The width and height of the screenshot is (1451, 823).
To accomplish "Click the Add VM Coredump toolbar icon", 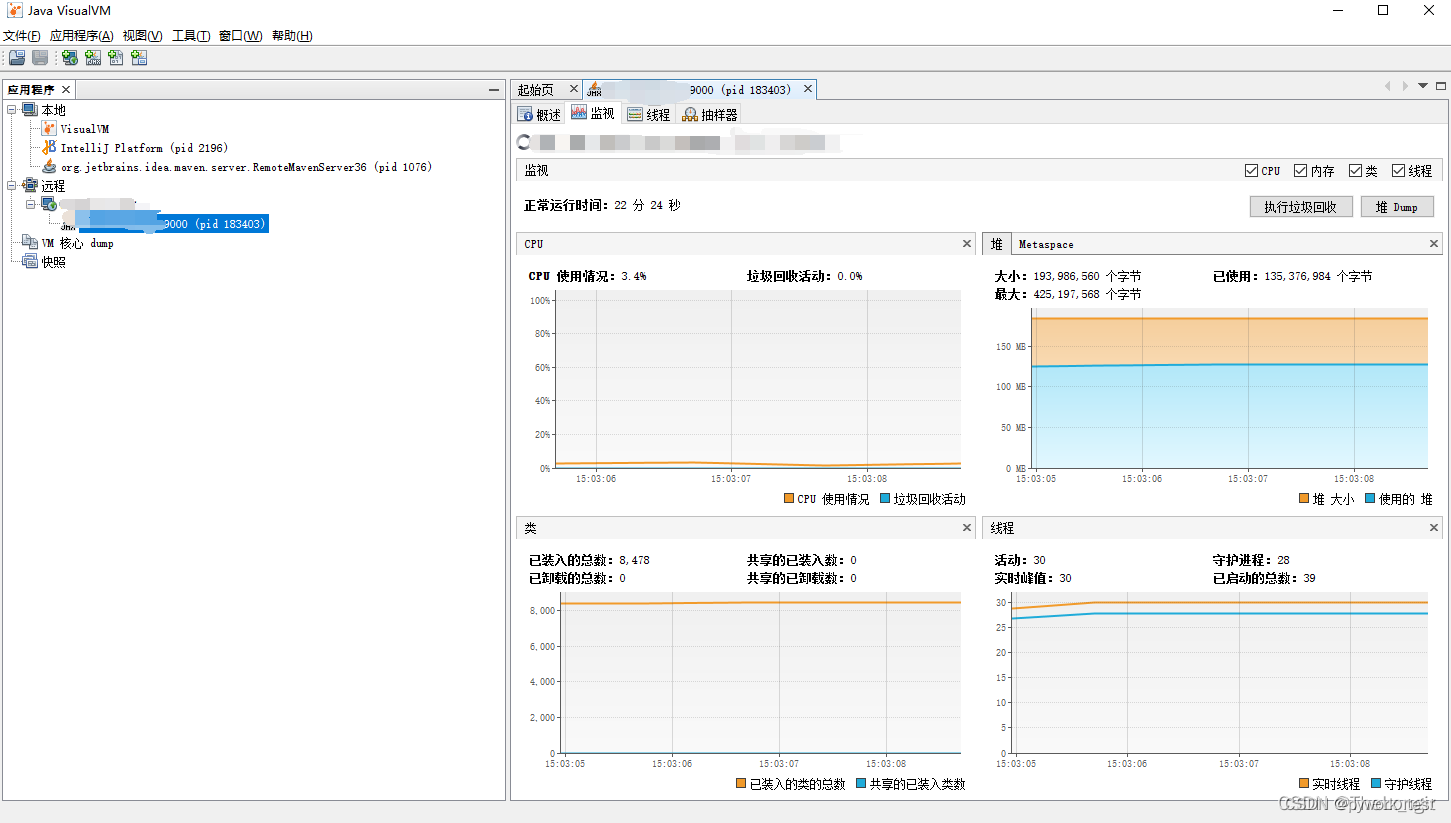I will click(x=115, y=57).
